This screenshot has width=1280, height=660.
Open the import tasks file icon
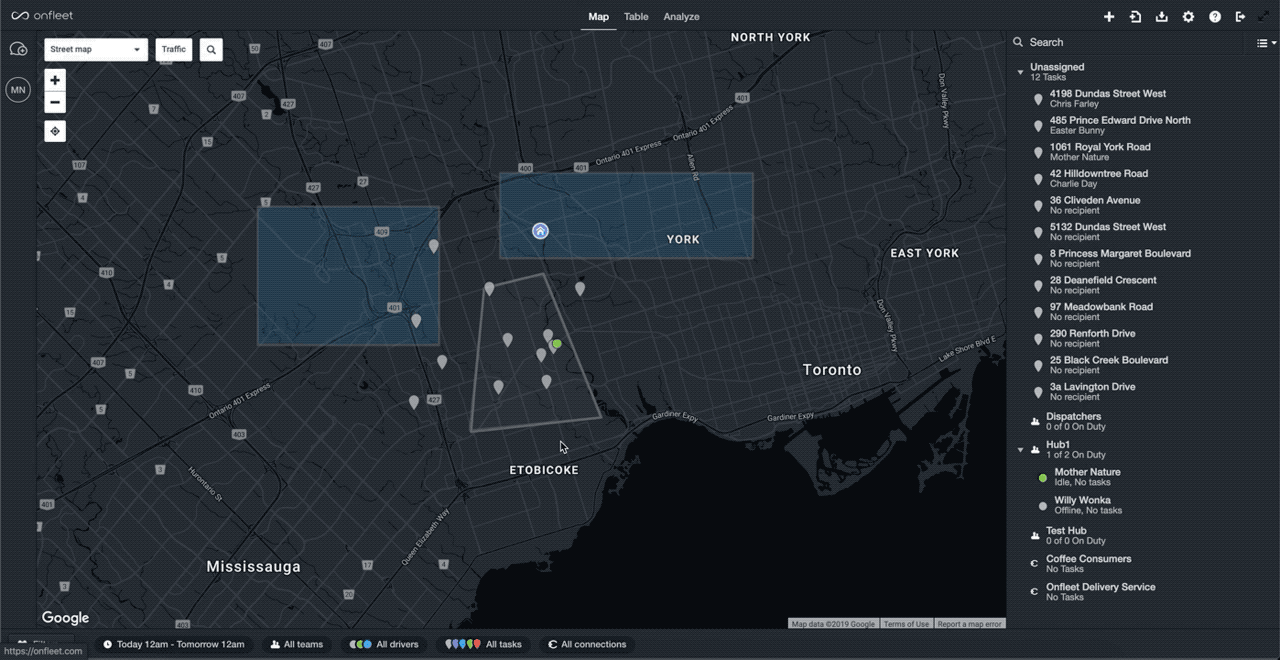1135,17
